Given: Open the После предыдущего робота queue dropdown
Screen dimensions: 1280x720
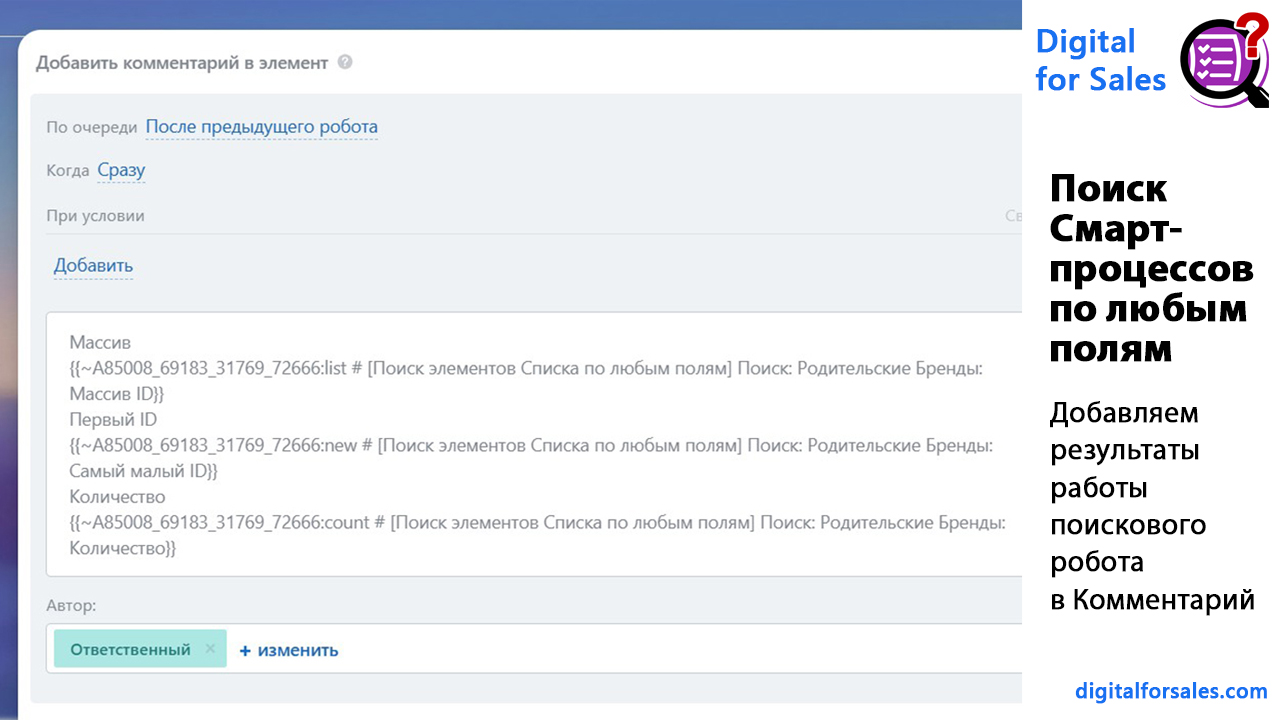Looking at the screenshot, I should click(x=262, y=127).
